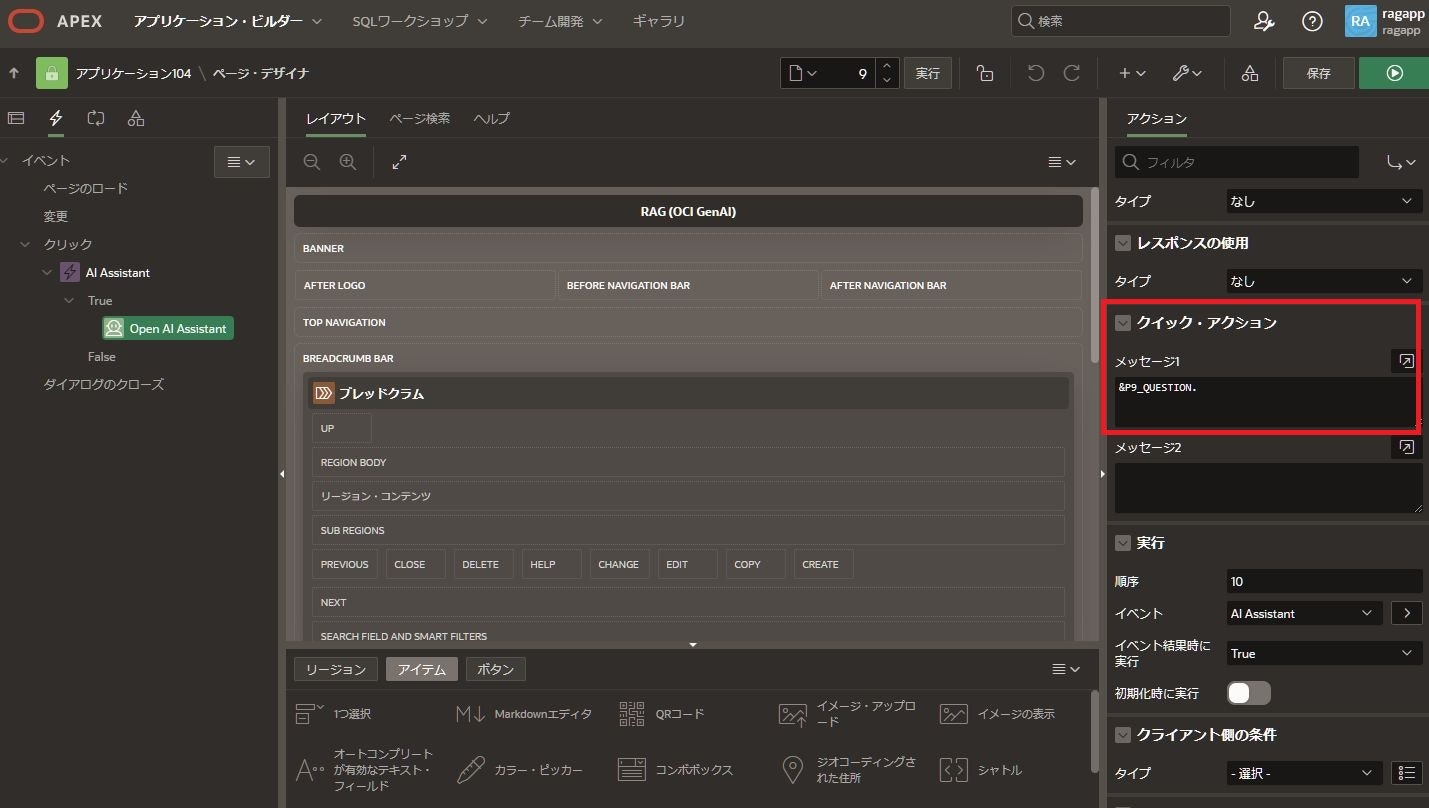Select the ダイアログのクローズ tree item

pos(104,384)
